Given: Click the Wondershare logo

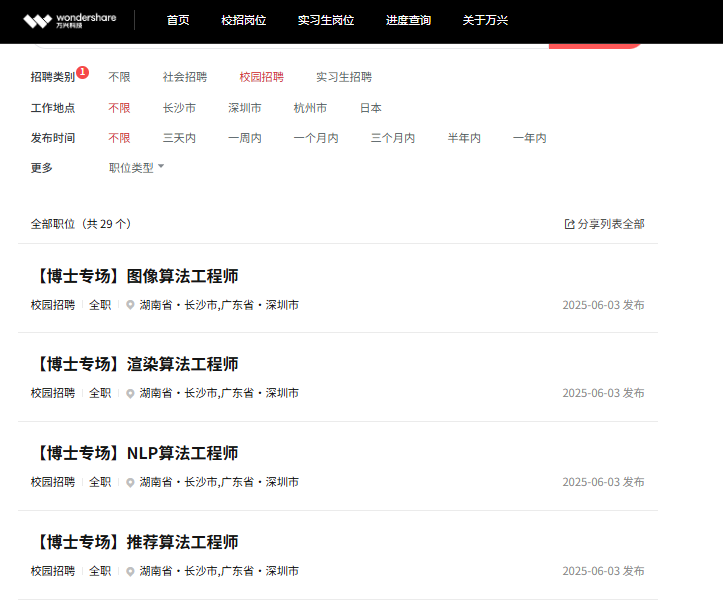Looking at the screenshot, I should [70, 20].
